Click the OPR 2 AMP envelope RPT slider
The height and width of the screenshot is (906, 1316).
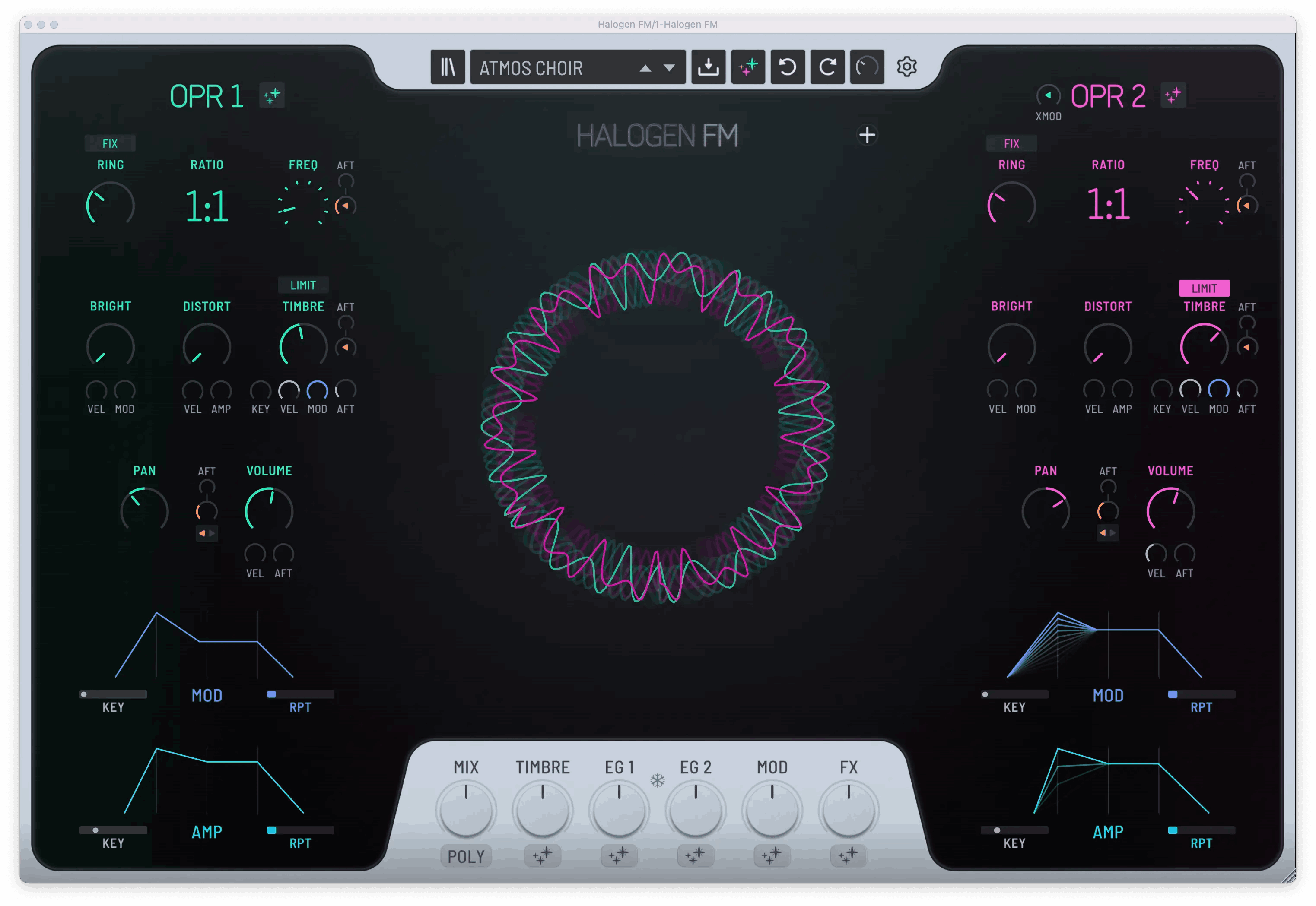click(1201, 830)
